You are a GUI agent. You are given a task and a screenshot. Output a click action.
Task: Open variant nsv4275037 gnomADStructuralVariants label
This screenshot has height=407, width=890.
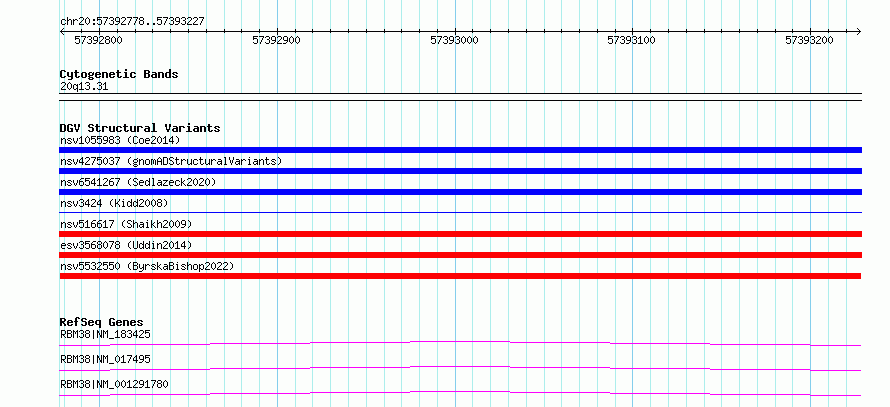(x=171, y=161)
